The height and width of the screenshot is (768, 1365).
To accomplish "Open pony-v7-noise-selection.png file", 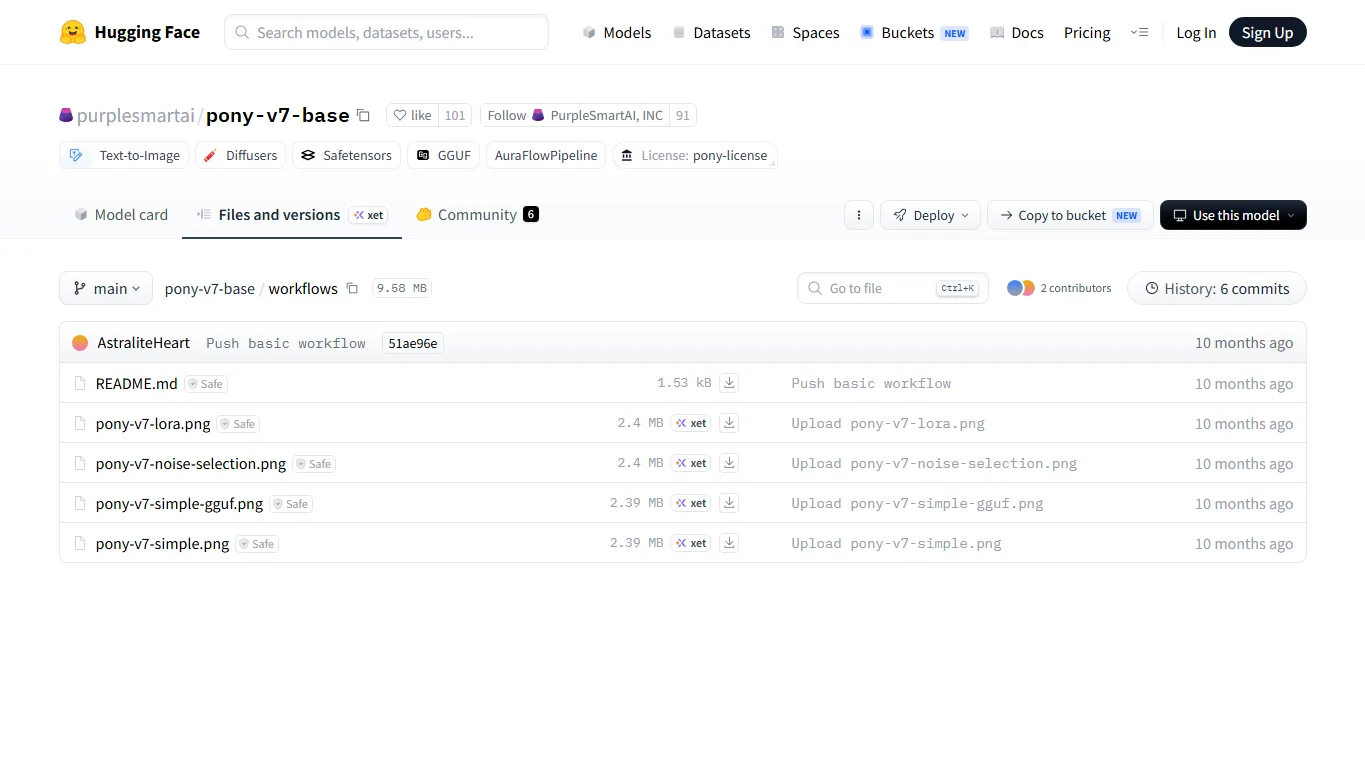I will [191, 463].
